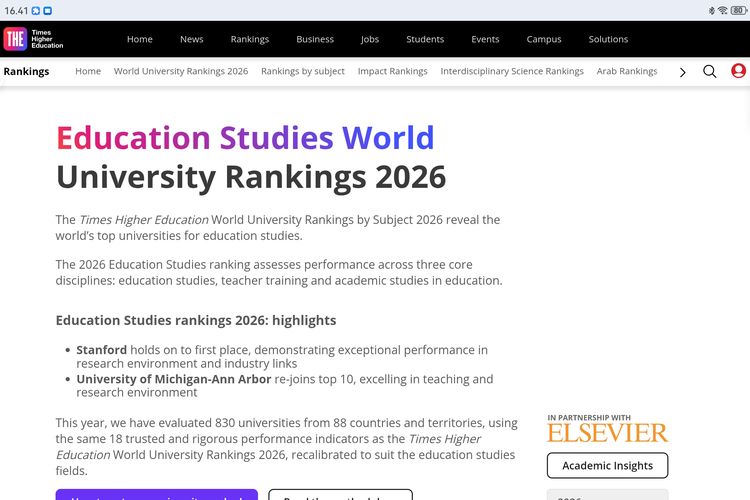This screenshot has height=500, width=750.
Task: Open the Times Higher Education logo
Action: pos(33,39)
